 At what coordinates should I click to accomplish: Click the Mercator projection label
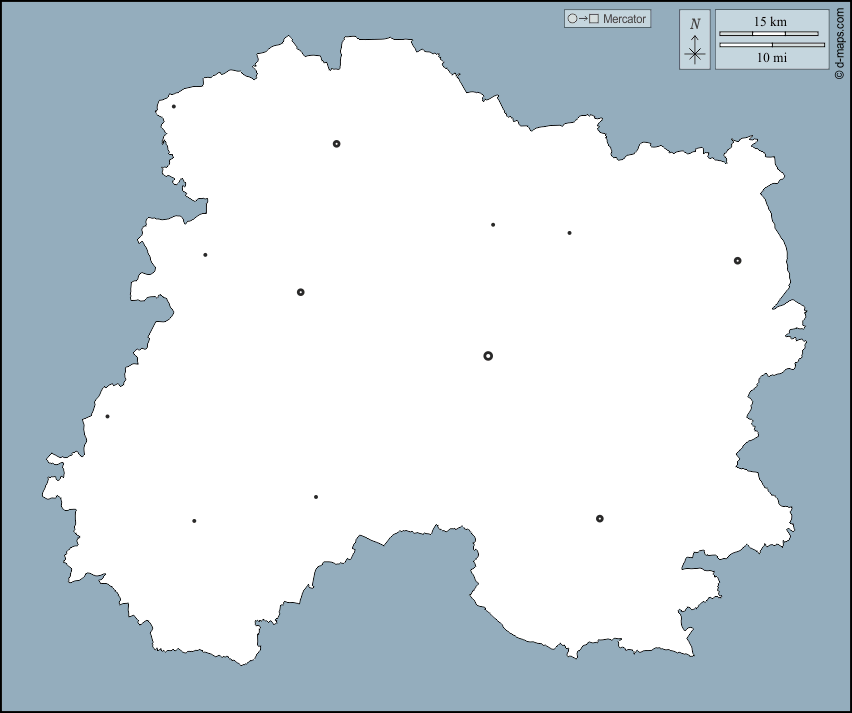click(x=625, y=19)
